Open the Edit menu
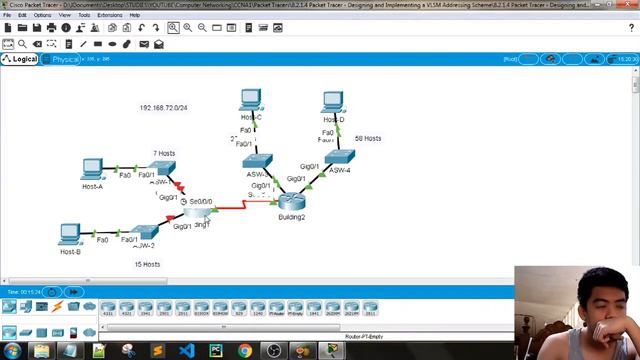 click(22, 15)
